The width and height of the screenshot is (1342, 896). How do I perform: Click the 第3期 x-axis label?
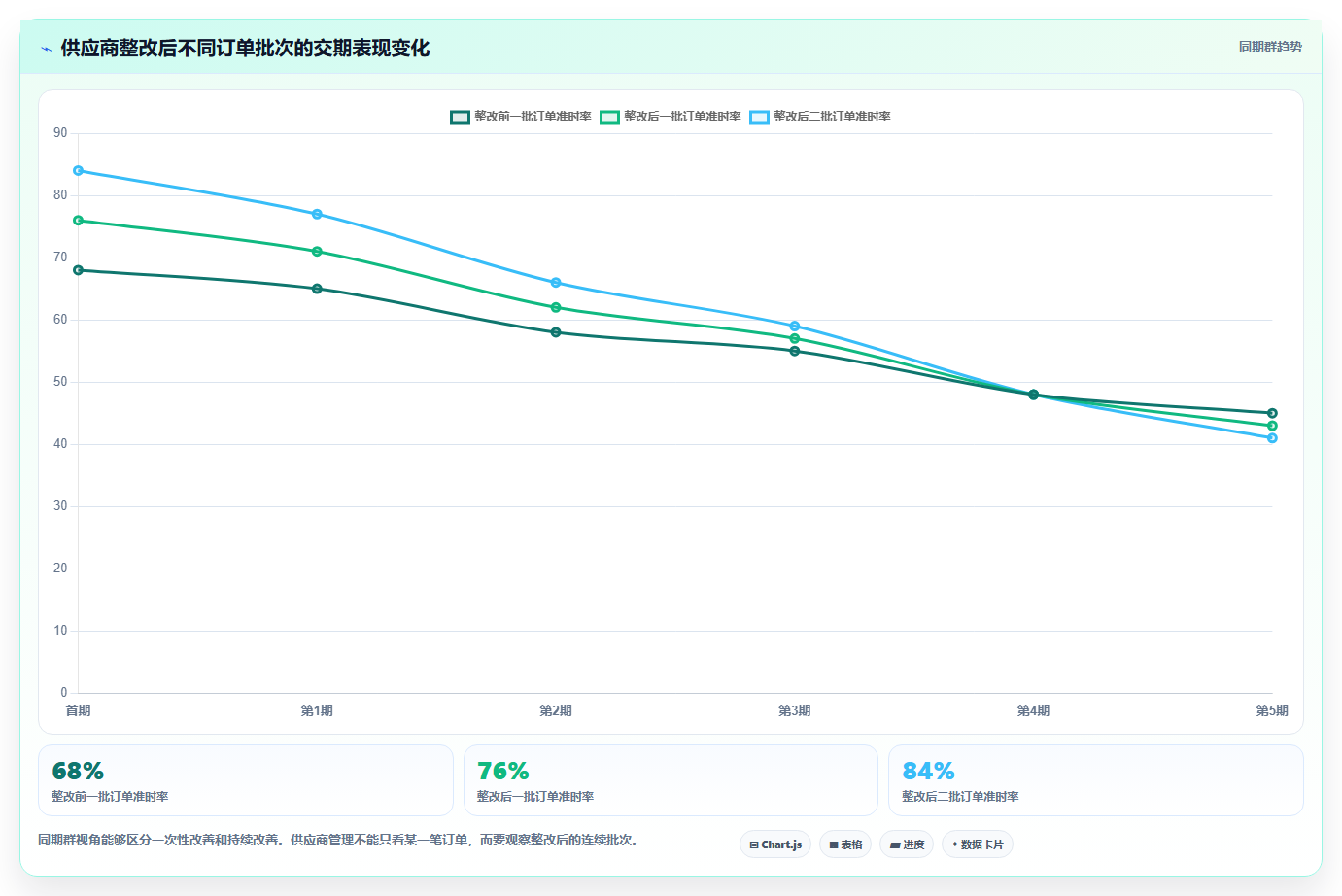[x=795, y=710]
